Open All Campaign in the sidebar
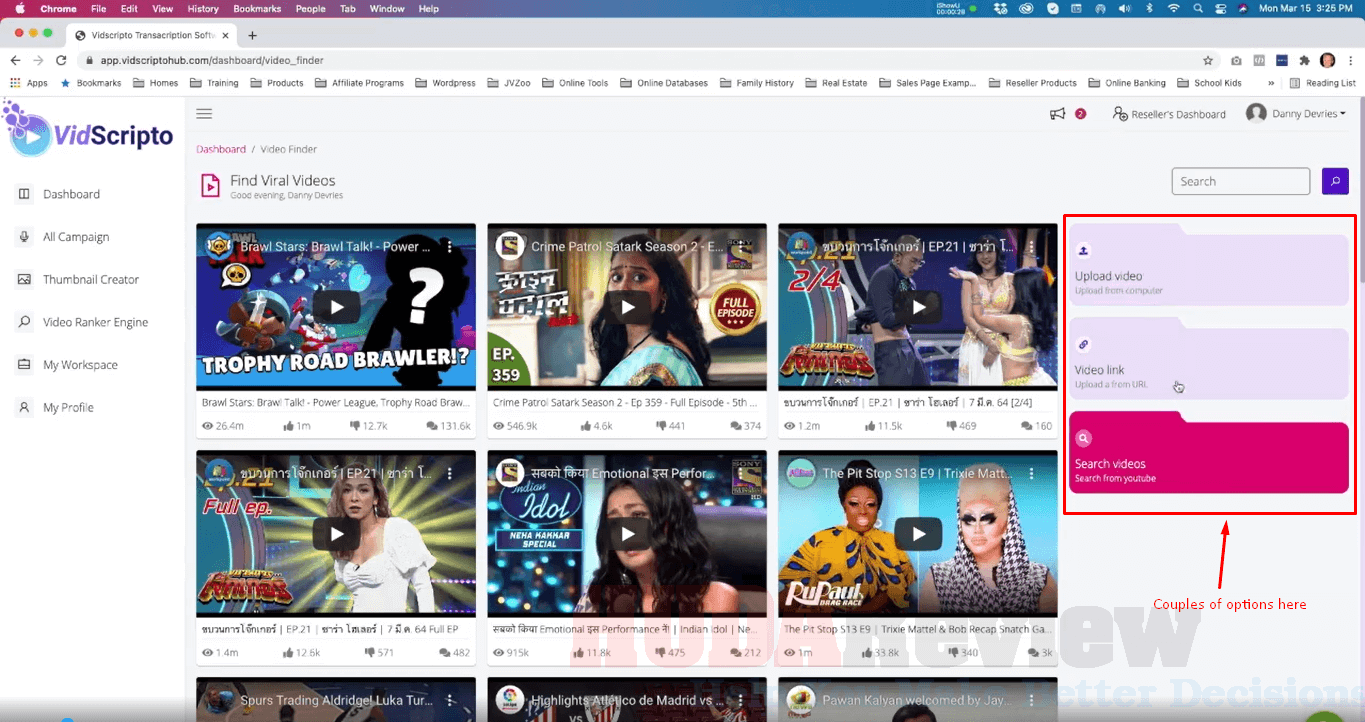The width and height of the screenshot is (1365, 722). click(64, 237)
